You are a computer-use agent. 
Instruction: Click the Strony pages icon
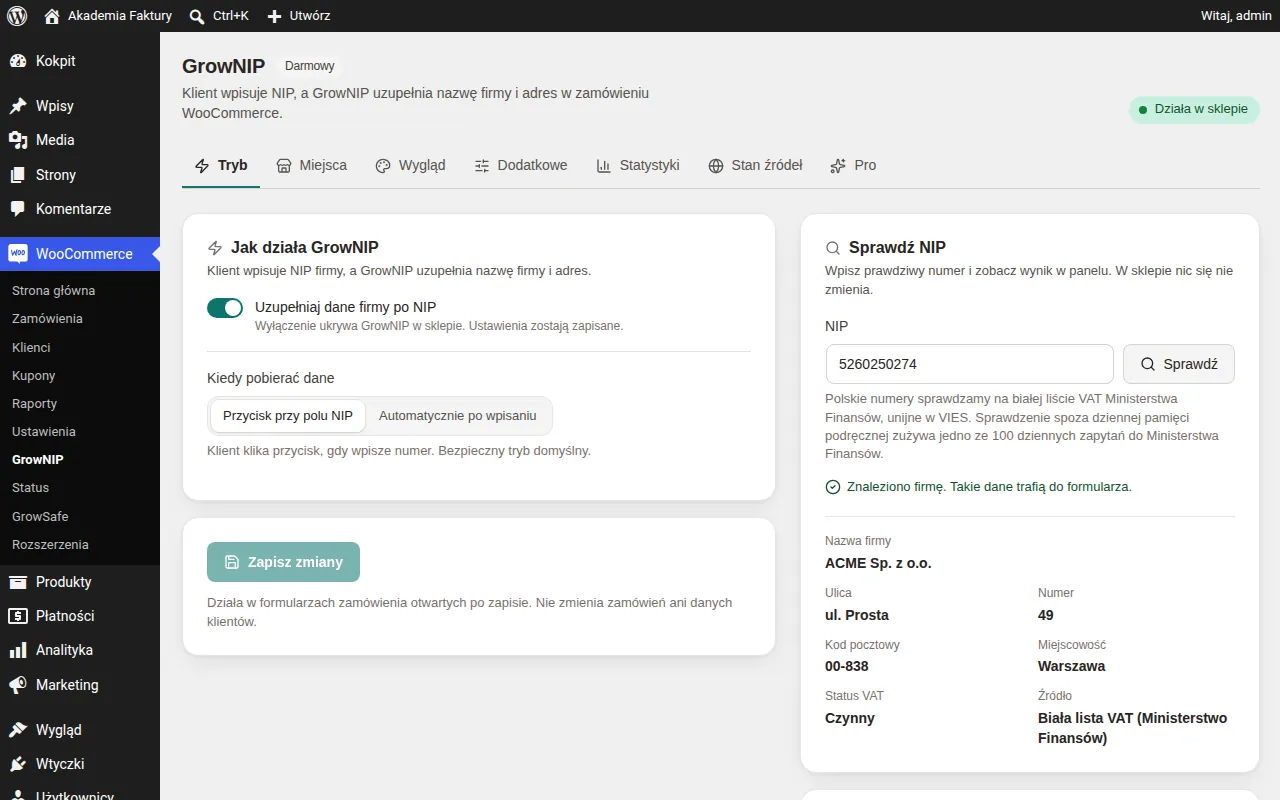coord(18,175)
